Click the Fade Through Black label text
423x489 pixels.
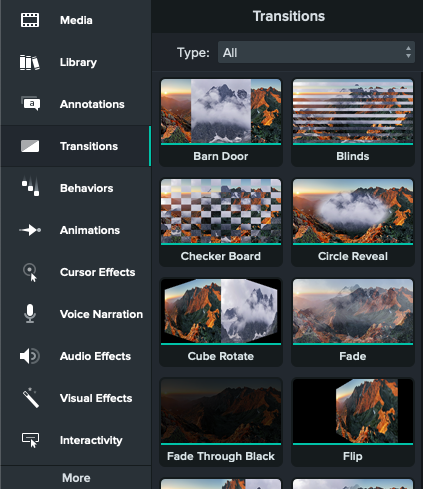tap(221, 456)
